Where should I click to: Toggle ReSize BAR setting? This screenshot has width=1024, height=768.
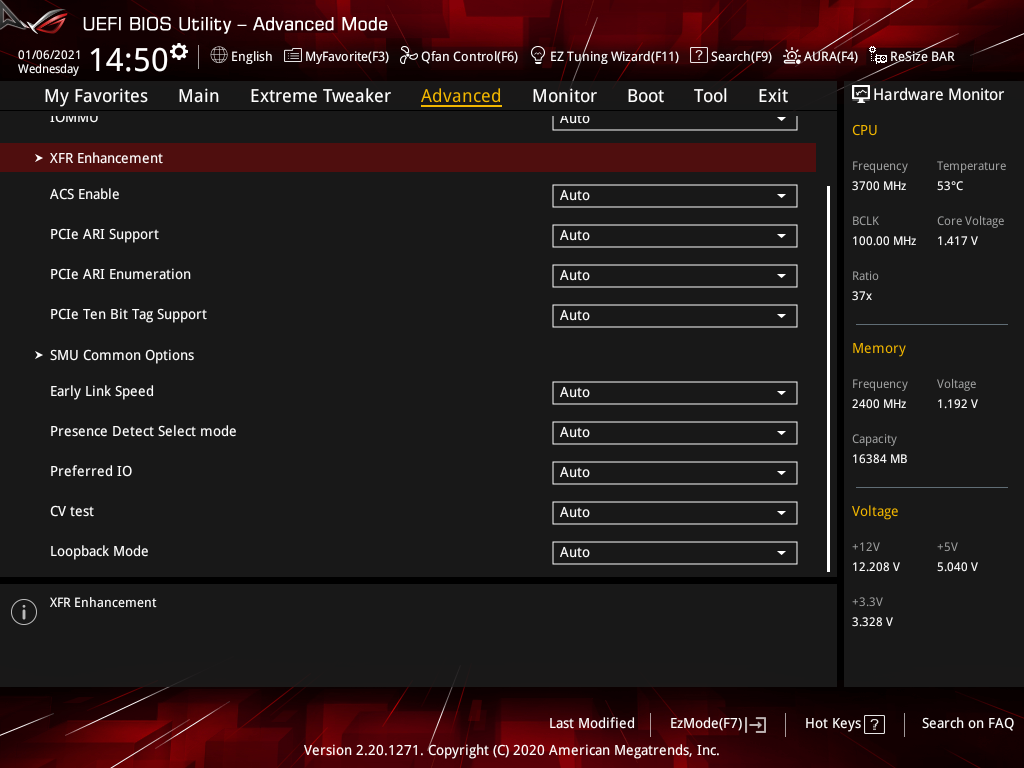click(912, 56)
